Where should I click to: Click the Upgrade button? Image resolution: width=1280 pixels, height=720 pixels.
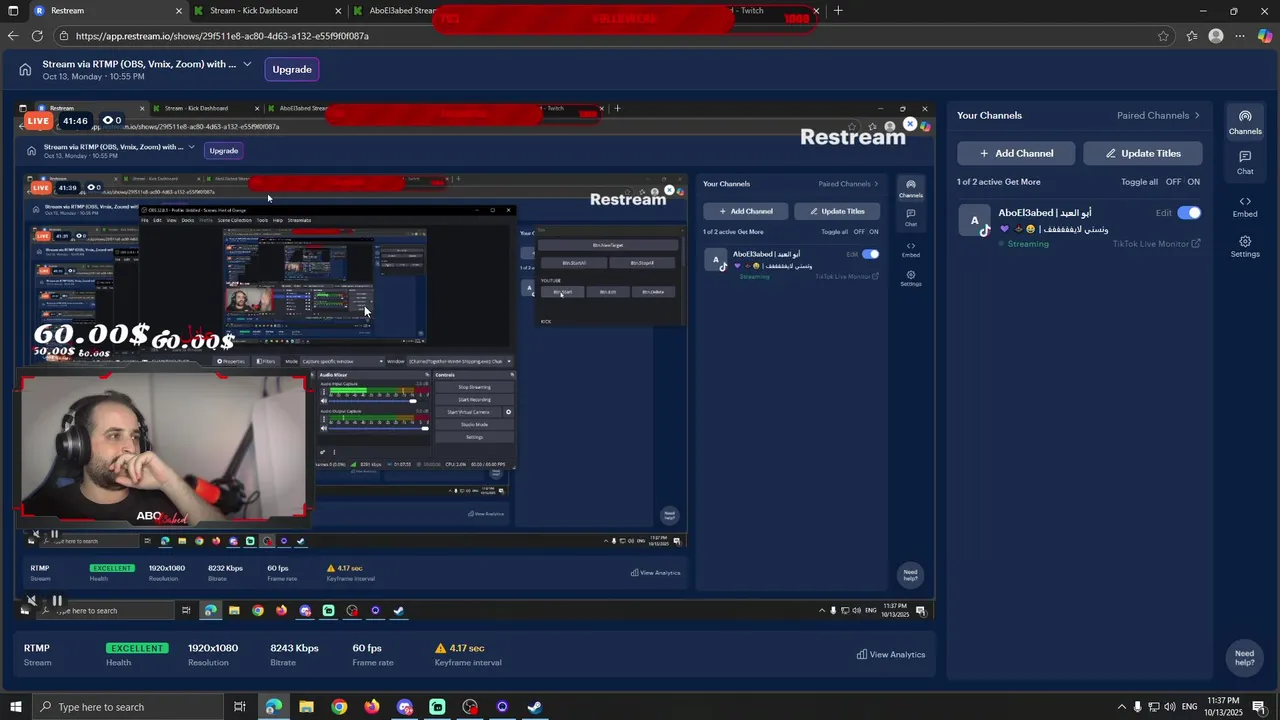point(292,69)
